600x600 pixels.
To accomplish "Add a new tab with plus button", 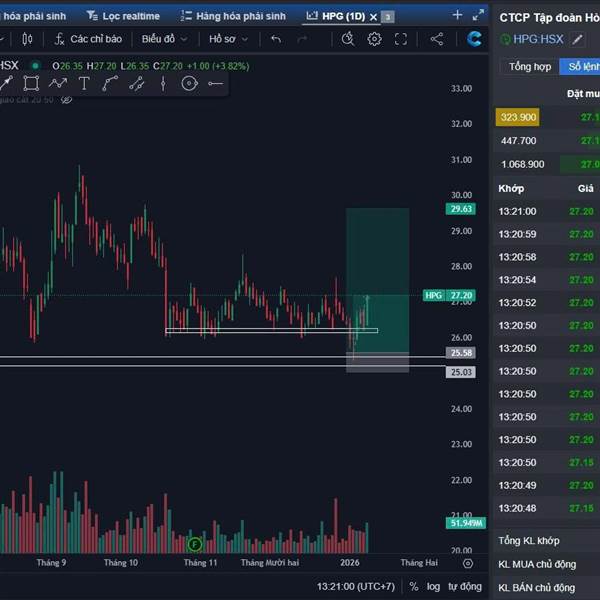I will coord(457,15).
